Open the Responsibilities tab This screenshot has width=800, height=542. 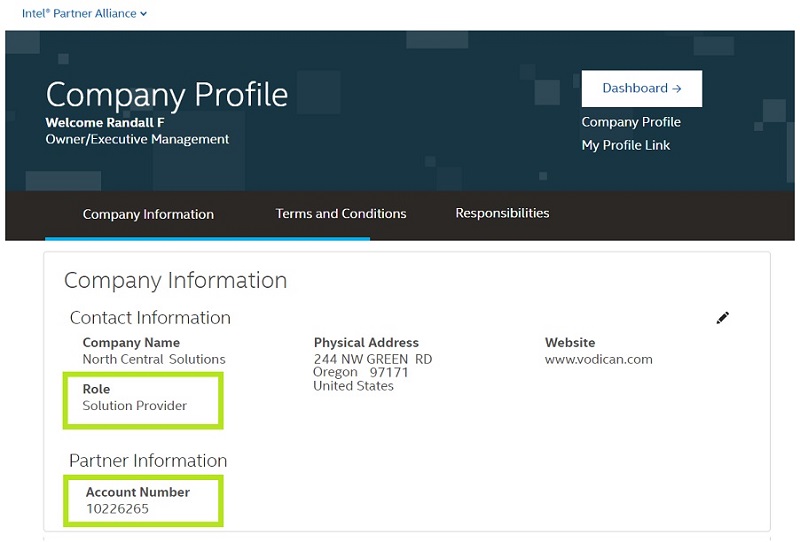pos(502,213)
